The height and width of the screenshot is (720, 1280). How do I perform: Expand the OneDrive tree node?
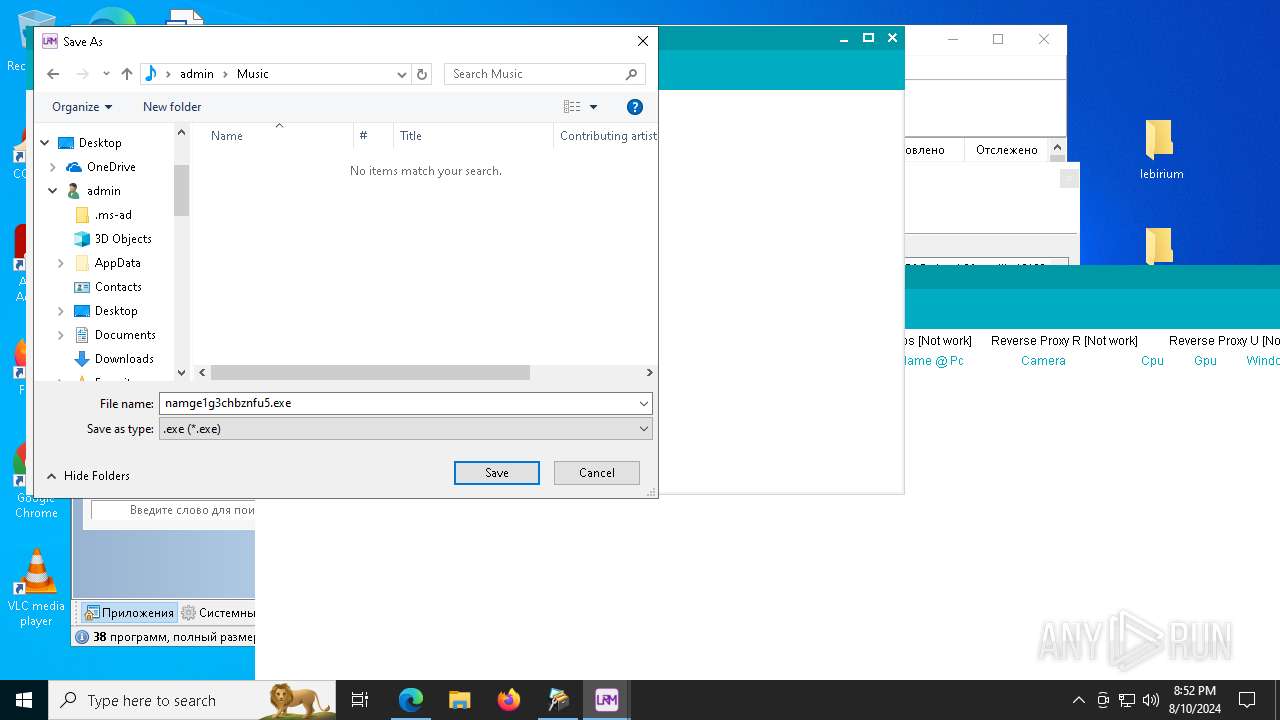tap(53, 167)
